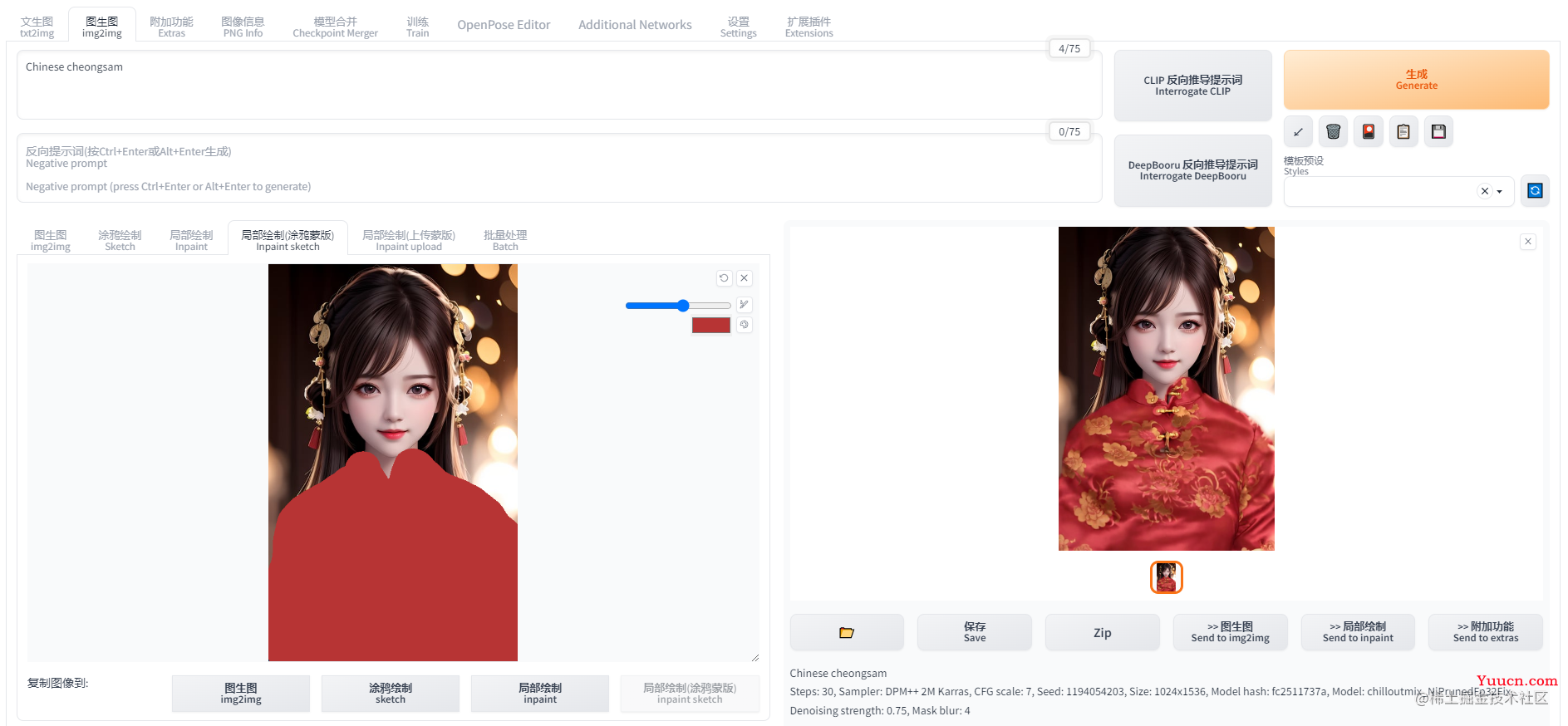The image size is (1568, 726).
Task: Select the img2img main tab
Action: click(102, 27)
